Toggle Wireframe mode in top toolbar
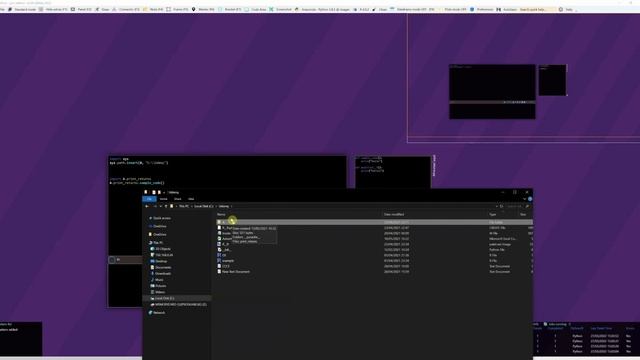Screen dimensions: 640x360 point(412,9)
